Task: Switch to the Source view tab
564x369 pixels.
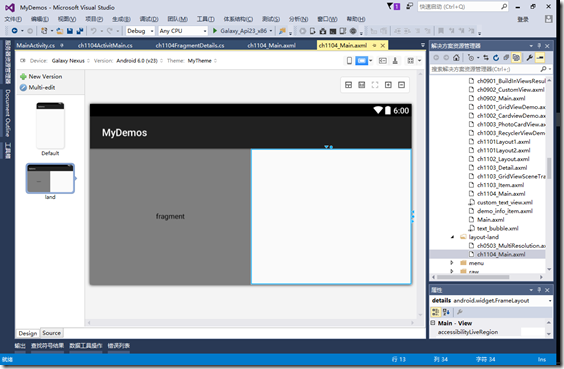Action: pos(51,333)
